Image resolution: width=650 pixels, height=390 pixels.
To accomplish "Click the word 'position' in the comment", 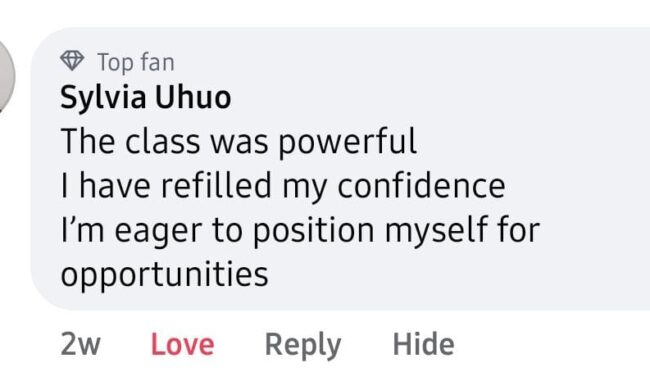I will [314, 231].
